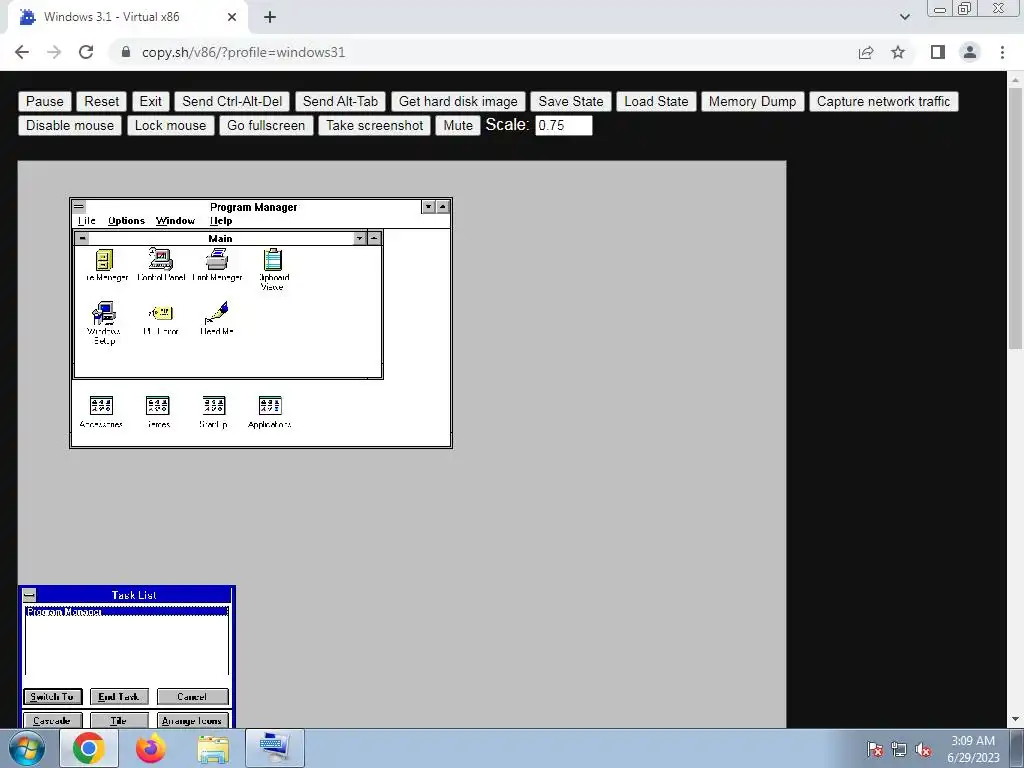Maximize Program Manager with up arrow
1024x768 pixels.
pyautogui.click(x=443, y=207)
